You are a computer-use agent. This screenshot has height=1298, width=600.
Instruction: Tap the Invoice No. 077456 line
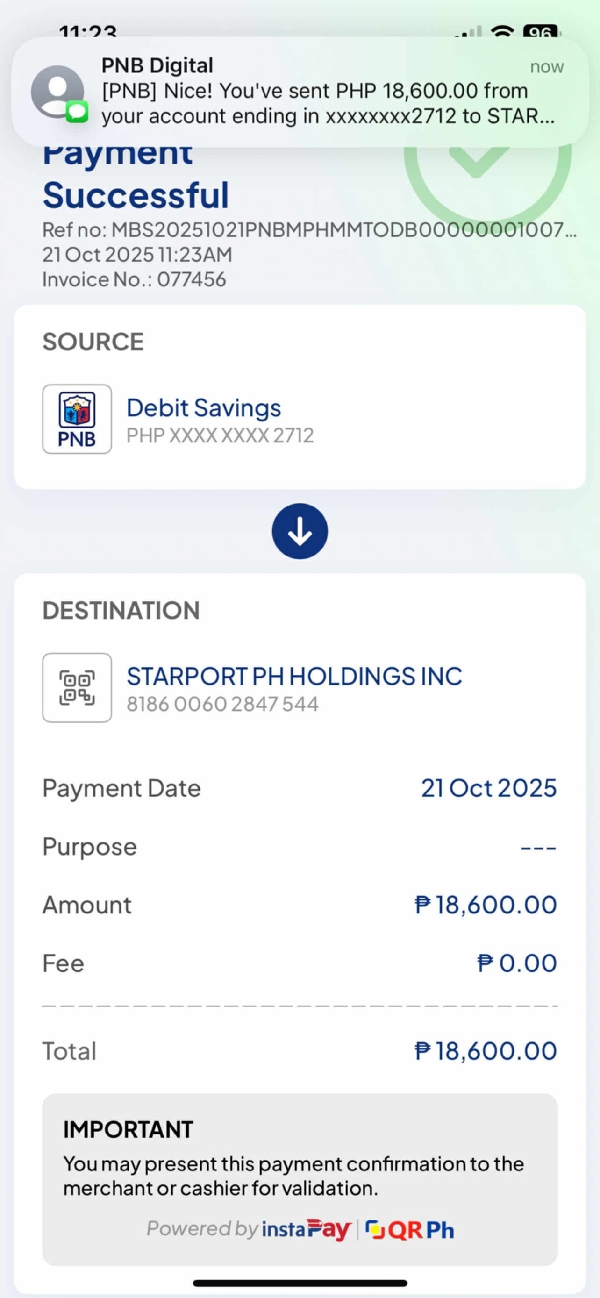[x=134, y=279]
